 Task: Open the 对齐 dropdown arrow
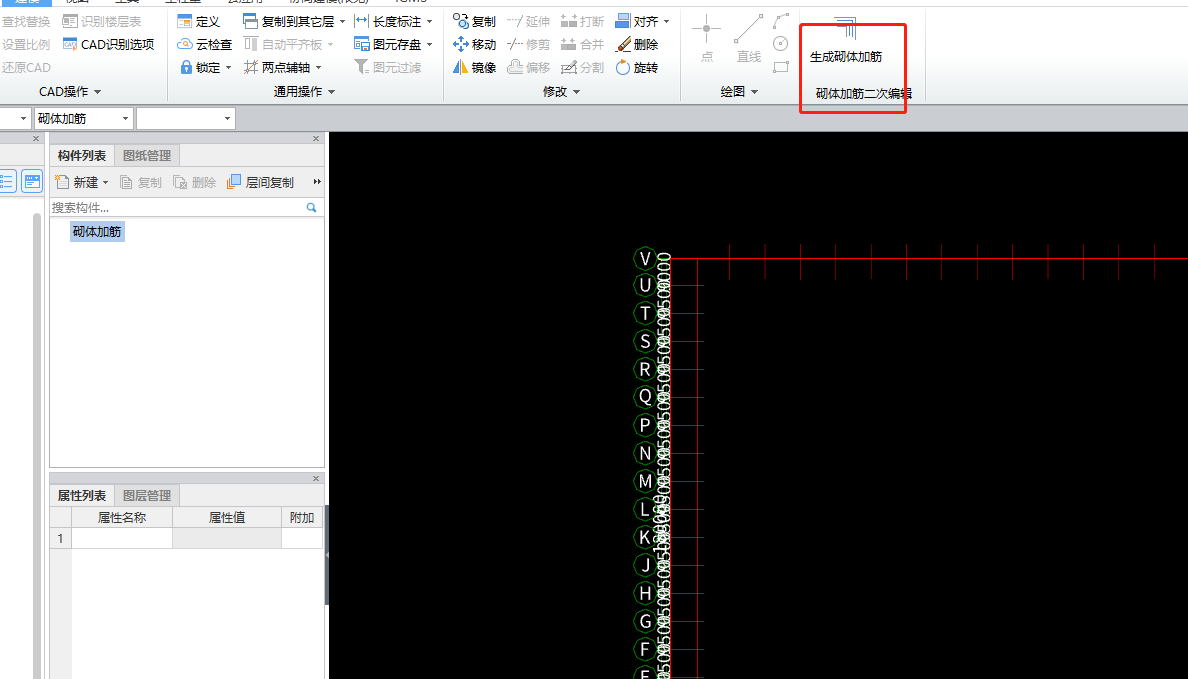click(667, 21)
